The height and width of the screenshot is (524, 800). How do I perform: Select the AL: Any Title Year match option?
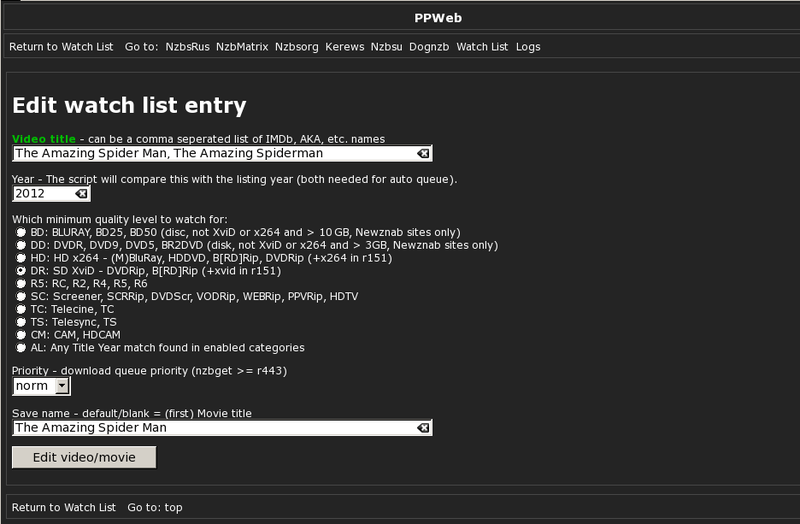(21, 348)
